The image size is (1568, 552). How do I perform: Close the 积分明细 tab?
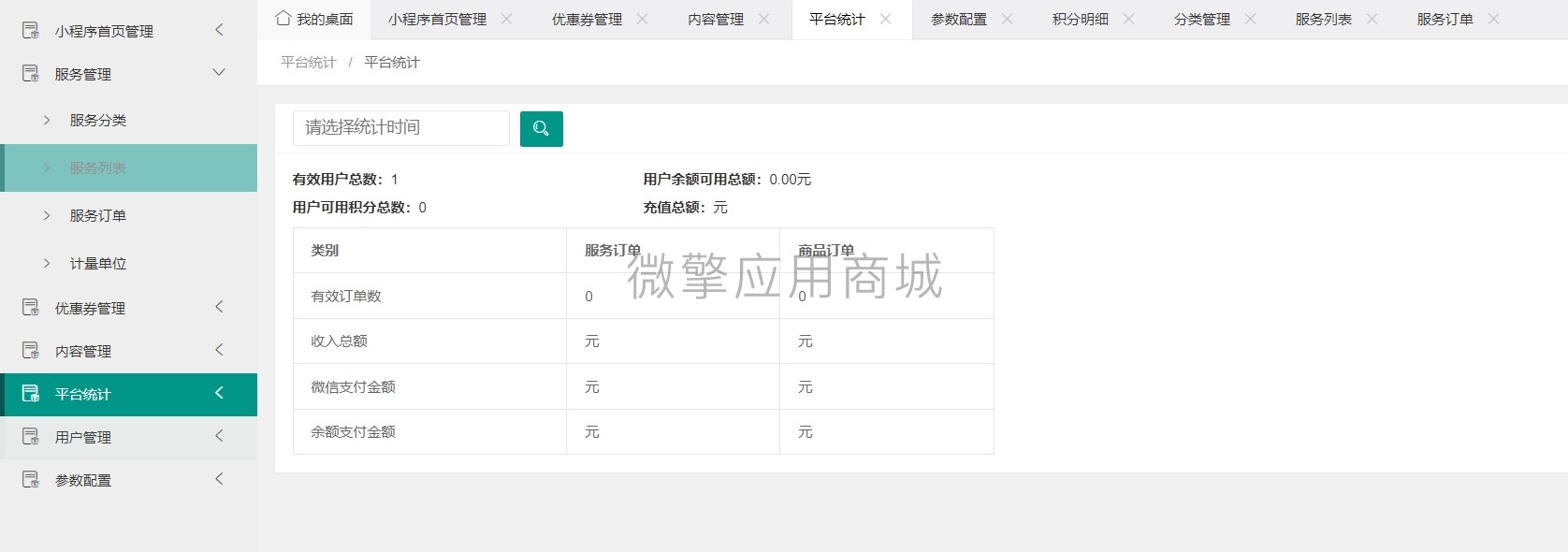[x=1128, y=19]
